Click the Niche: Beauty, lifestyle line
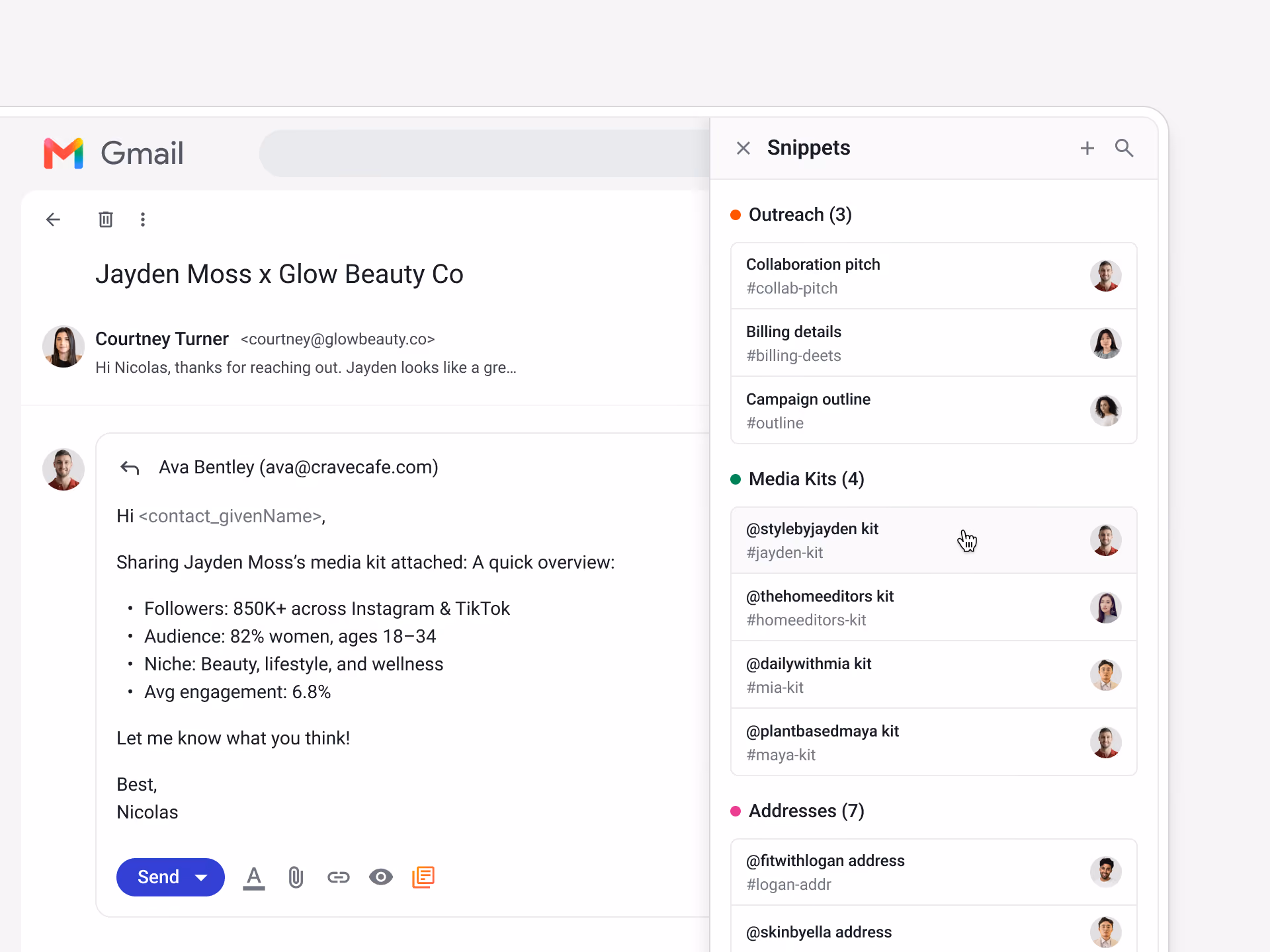Viewport: 1270px width, 952px height. (x=294, y=664)
